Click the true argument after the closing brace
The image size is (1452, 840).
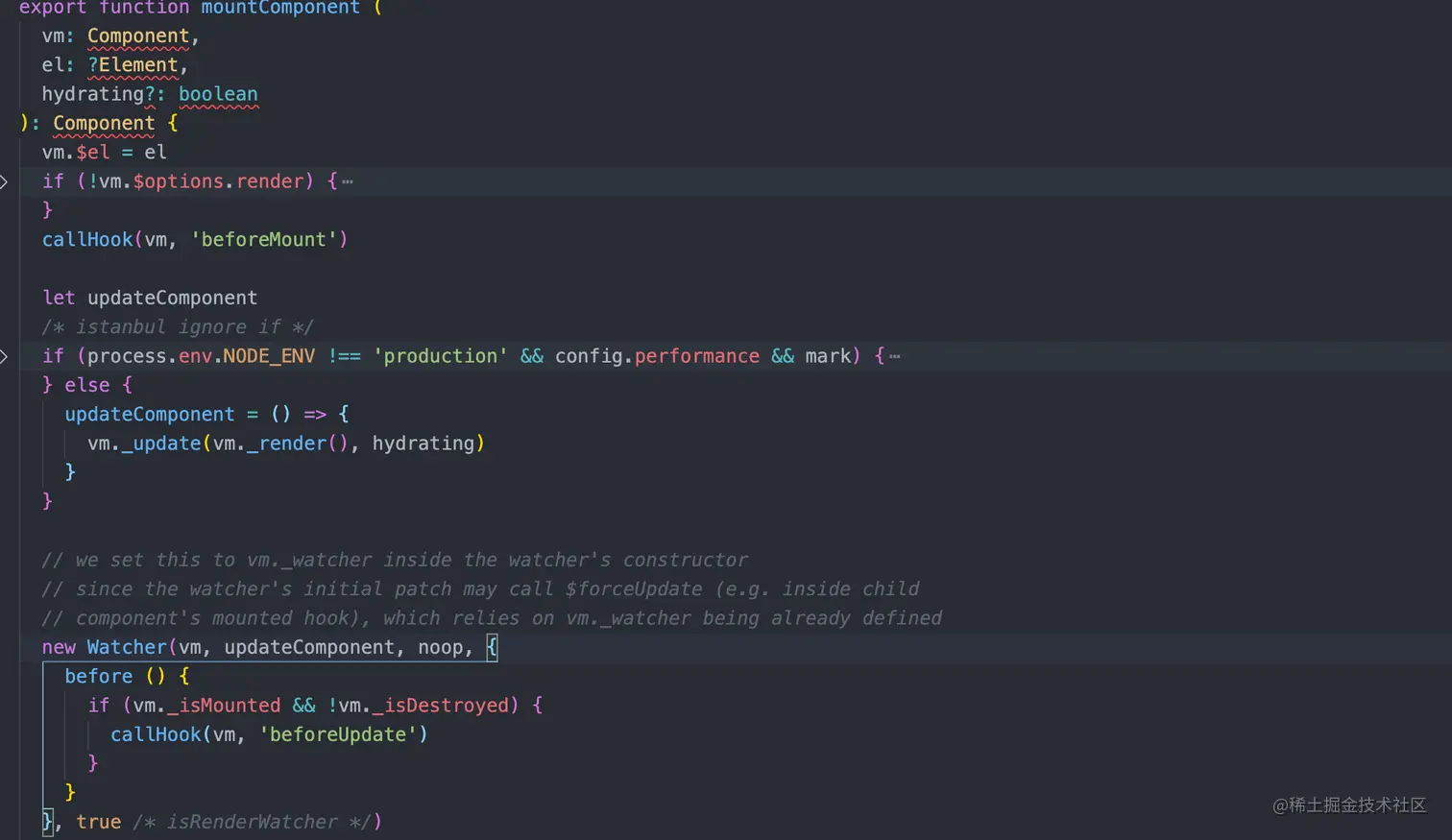(99, 822)
